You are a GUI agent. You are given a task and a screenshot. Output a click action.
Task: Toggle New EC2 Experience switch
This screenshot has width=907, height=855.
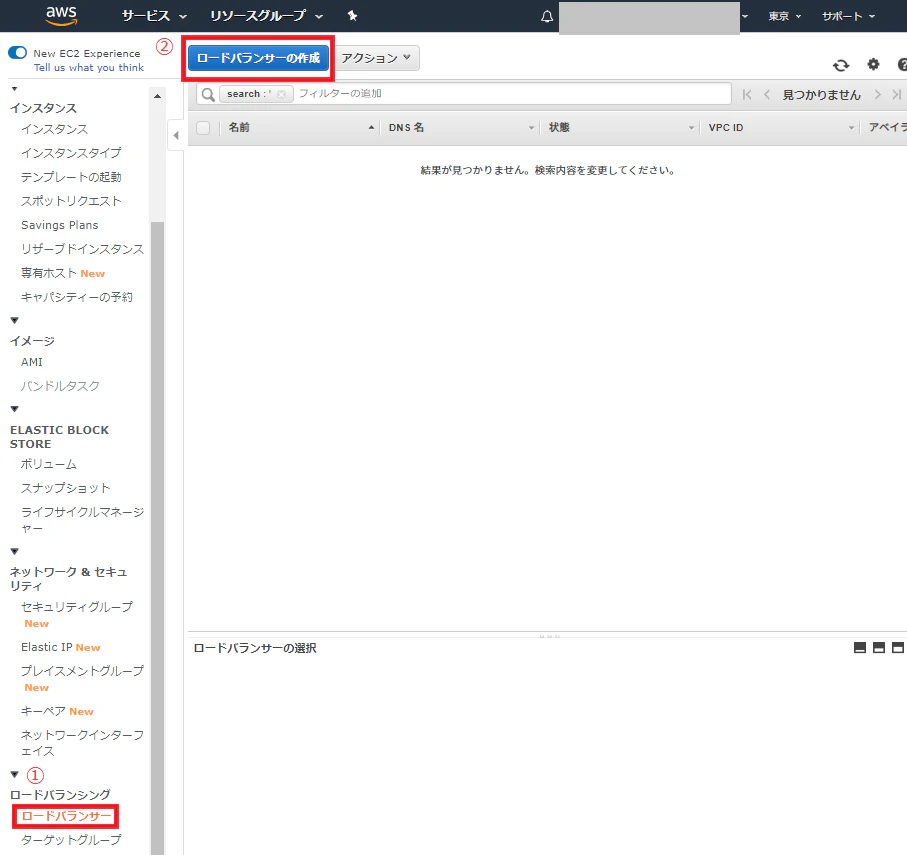pos(17,53)
